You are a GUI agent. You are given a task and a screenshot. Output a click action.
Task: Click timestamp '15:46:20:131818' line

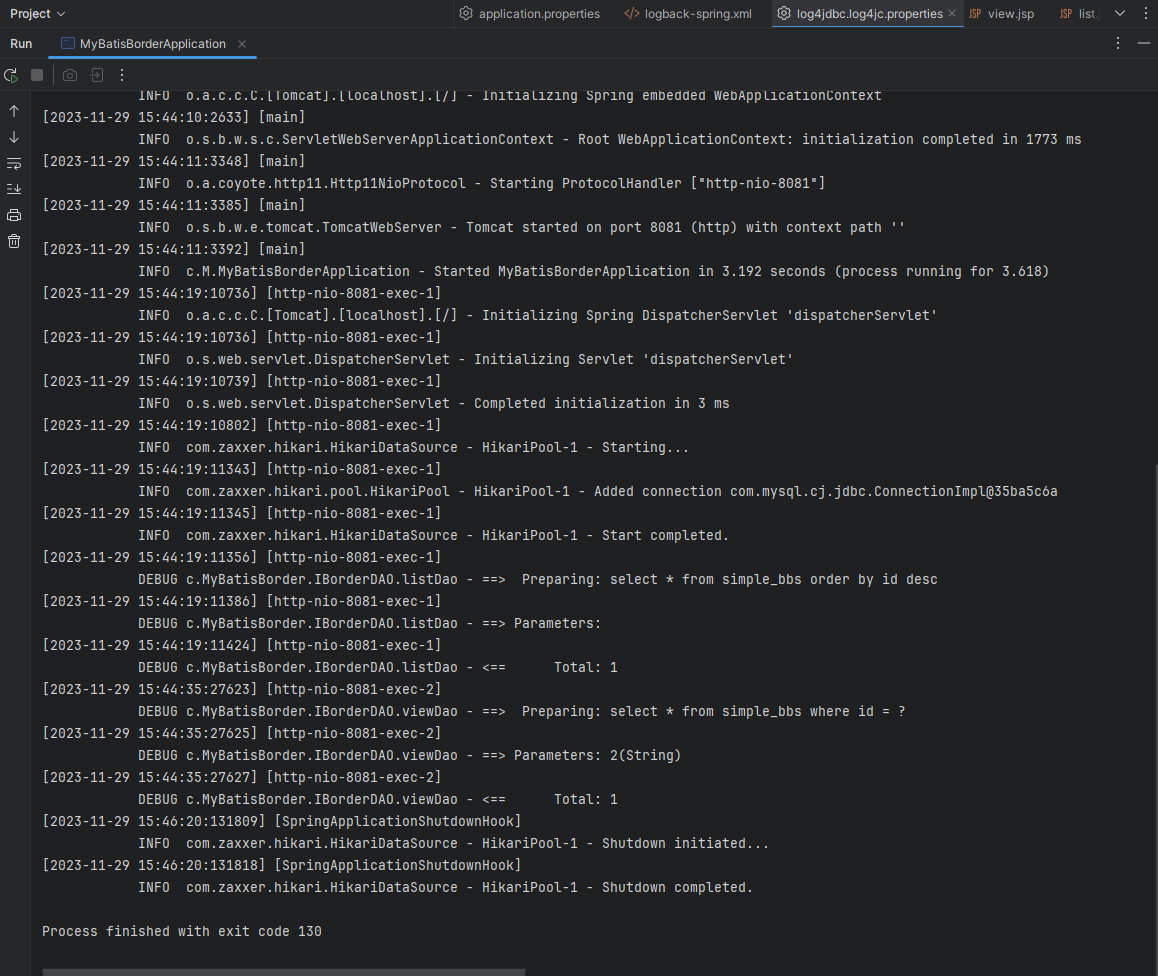tap(281, 865)
